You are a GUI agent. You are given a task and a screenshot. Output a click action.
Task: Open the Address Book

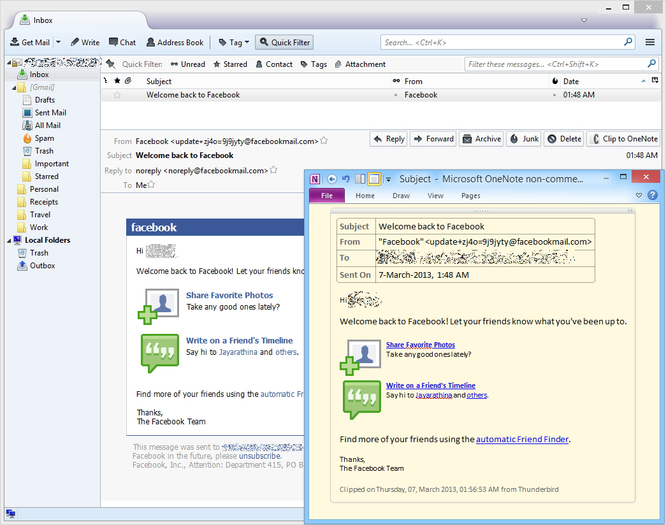point(175,42)
